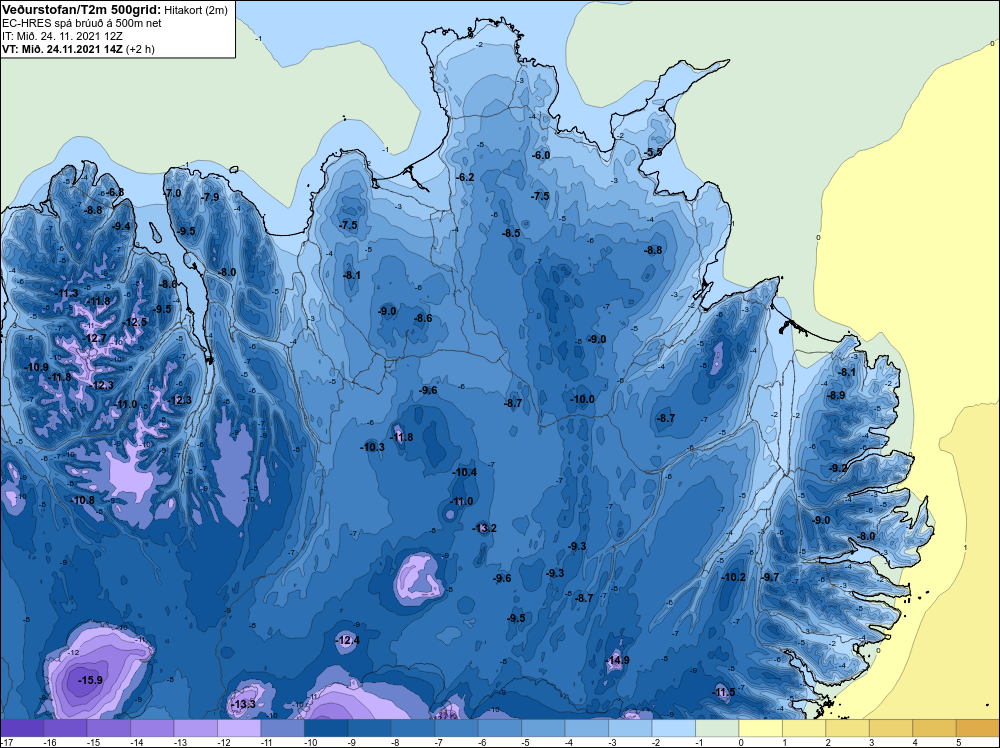Select the -11.5 temperature value

coord(723,693)
